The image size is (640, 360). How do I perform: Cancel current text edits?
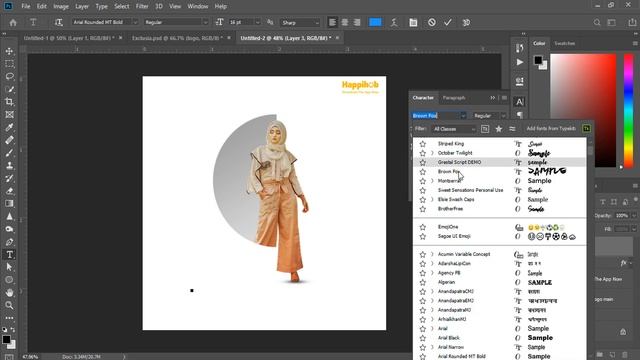pyautogui.click(x=431, y=22)
